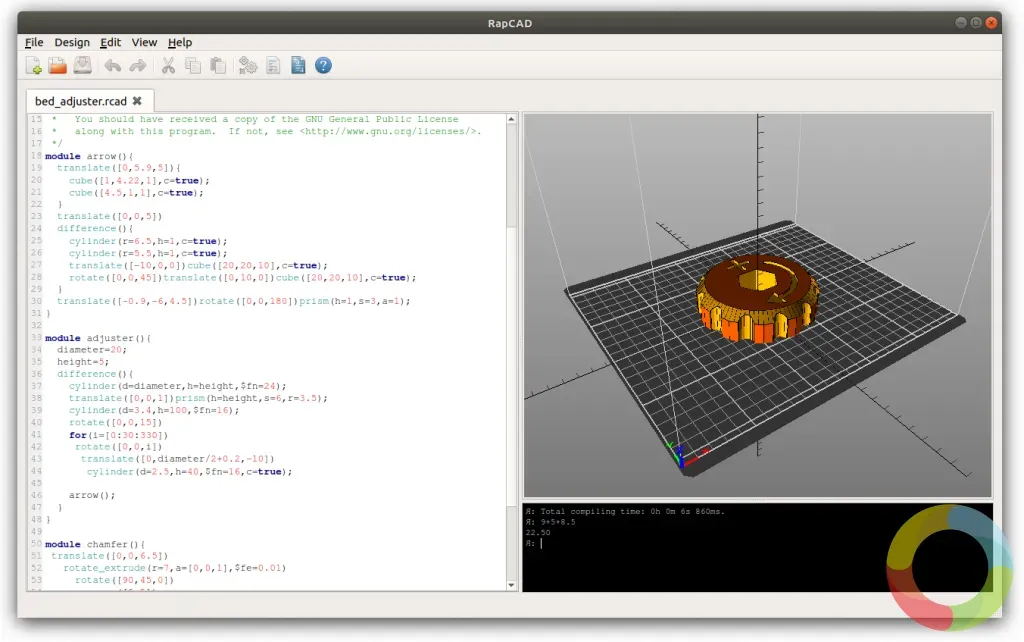Open the File menu
This screenshot has width=1024, height=642.
34,42
